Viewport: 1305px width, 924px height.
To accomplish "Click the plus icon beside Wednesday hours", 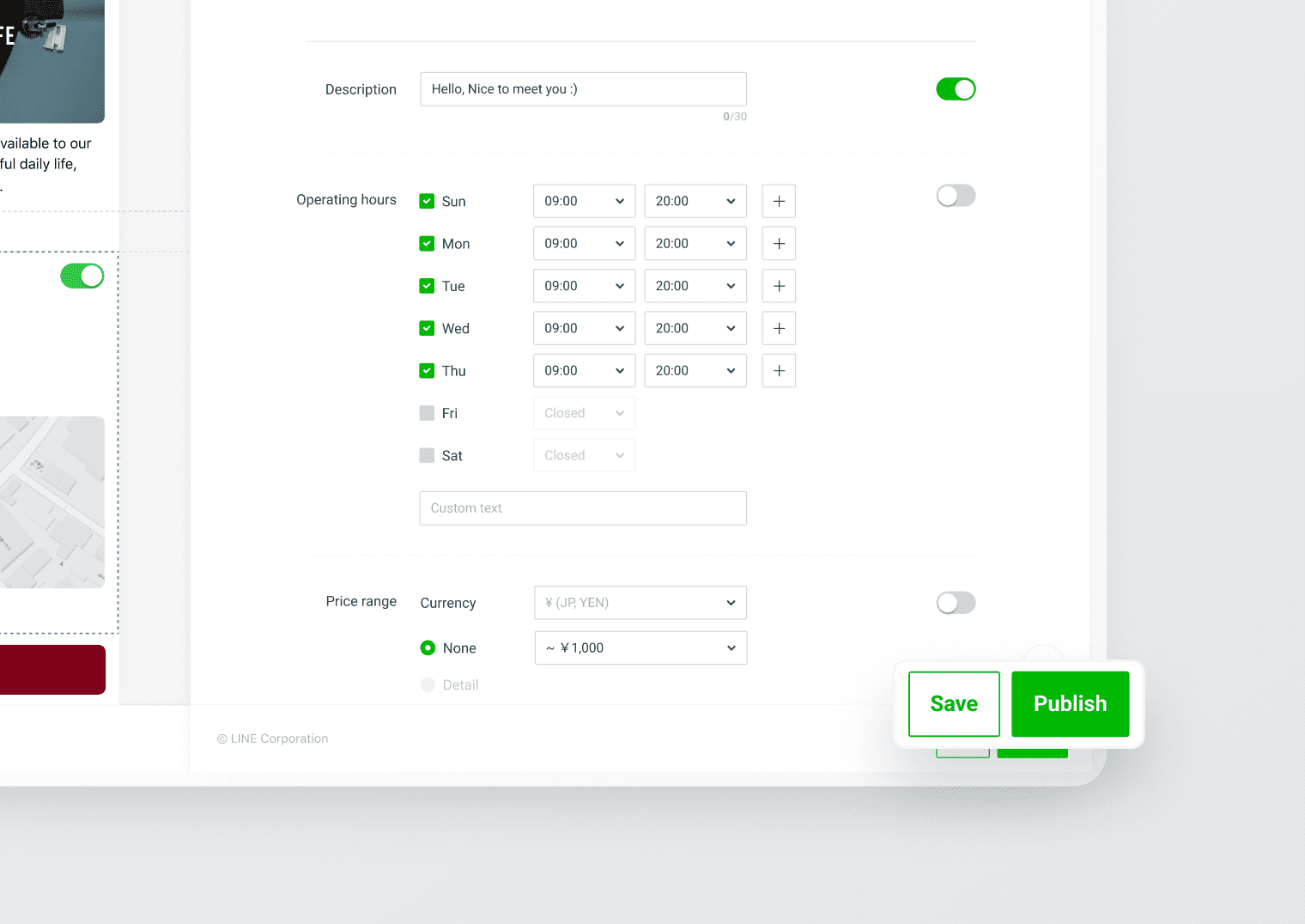I will click(x=779, y=328).
